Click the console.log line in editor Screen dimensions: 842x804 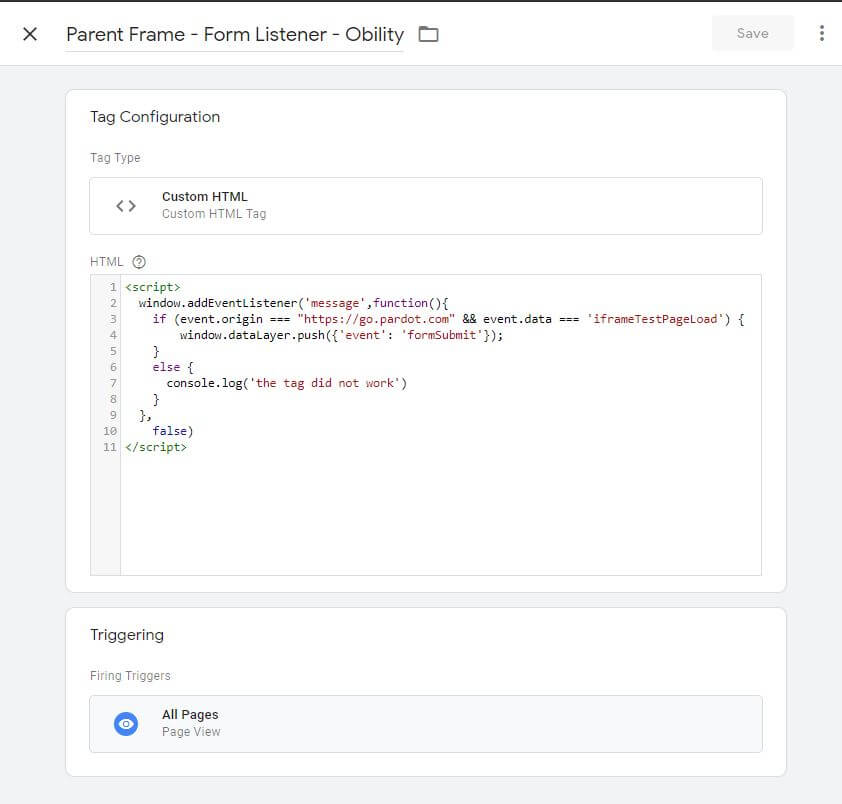point(287,383)
